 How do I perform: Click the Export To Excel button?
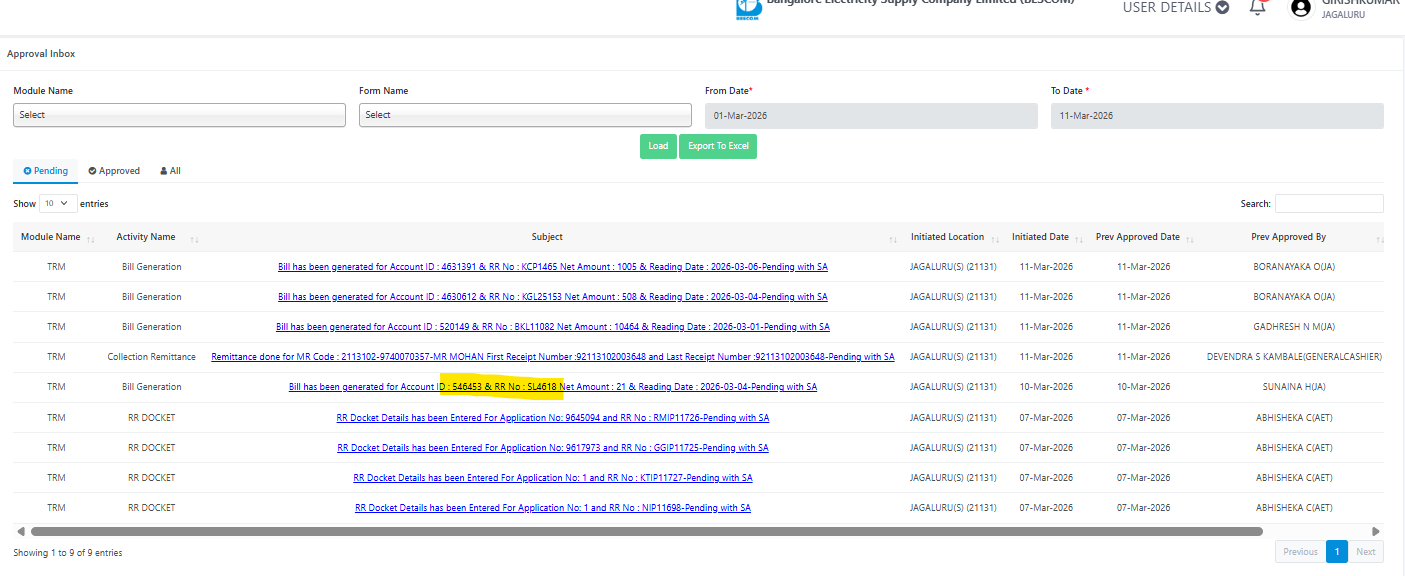point(718,146)
